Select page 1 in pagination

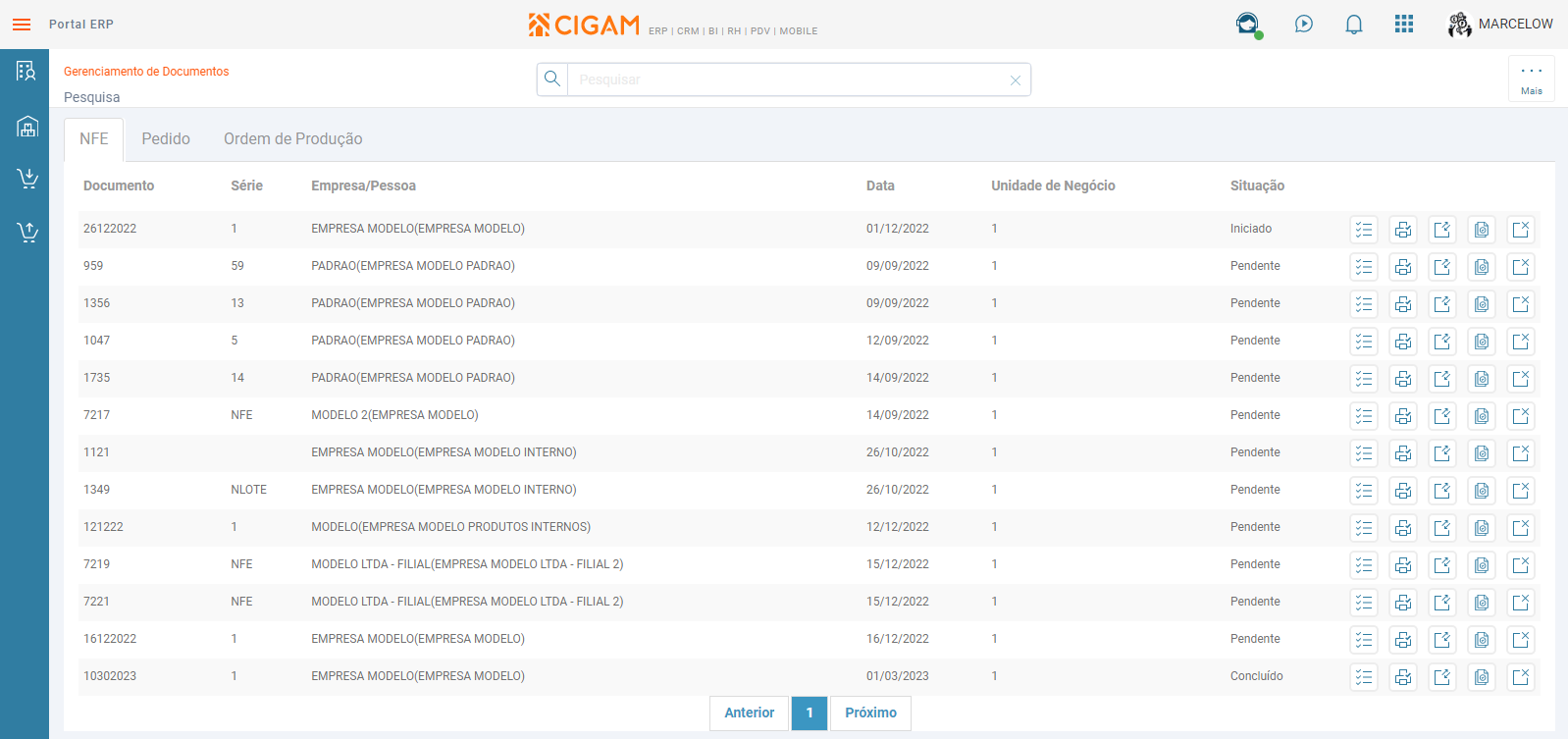click(810, 713)
